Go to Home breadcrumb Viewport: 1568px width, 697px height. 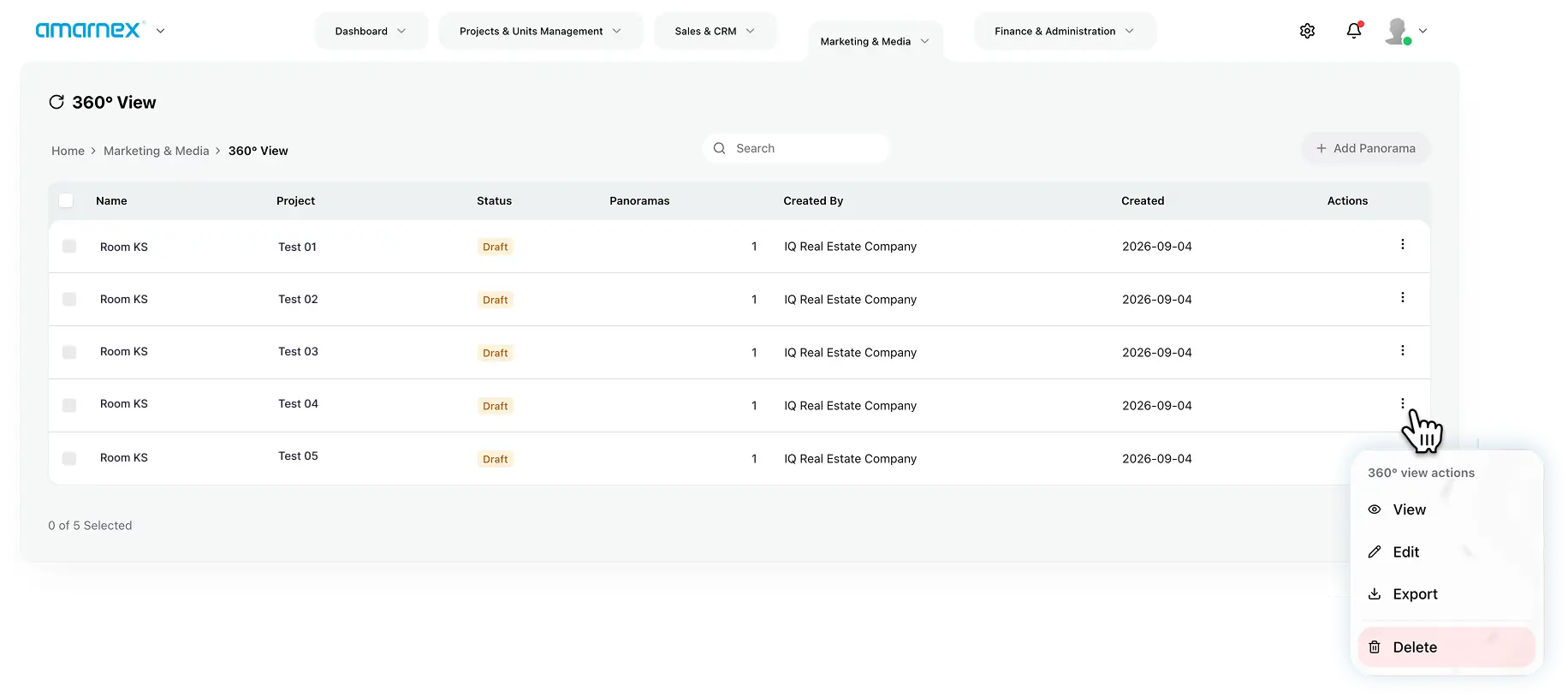click(68, 151)
